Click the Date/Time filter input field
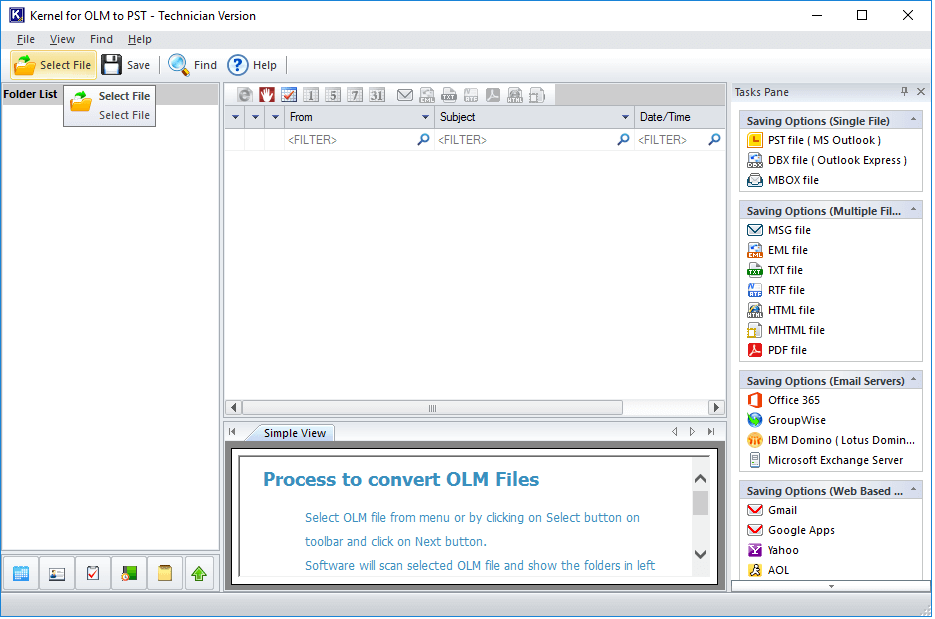The image size is (935, 619). click(x=679, y=140)
